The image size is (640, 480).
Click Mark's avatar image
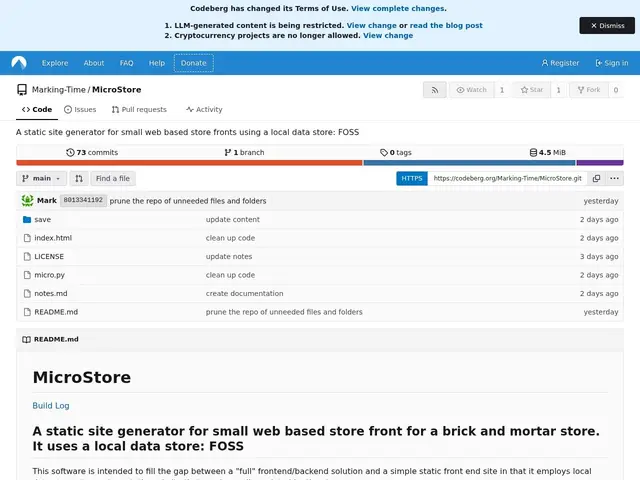point(27,200)
